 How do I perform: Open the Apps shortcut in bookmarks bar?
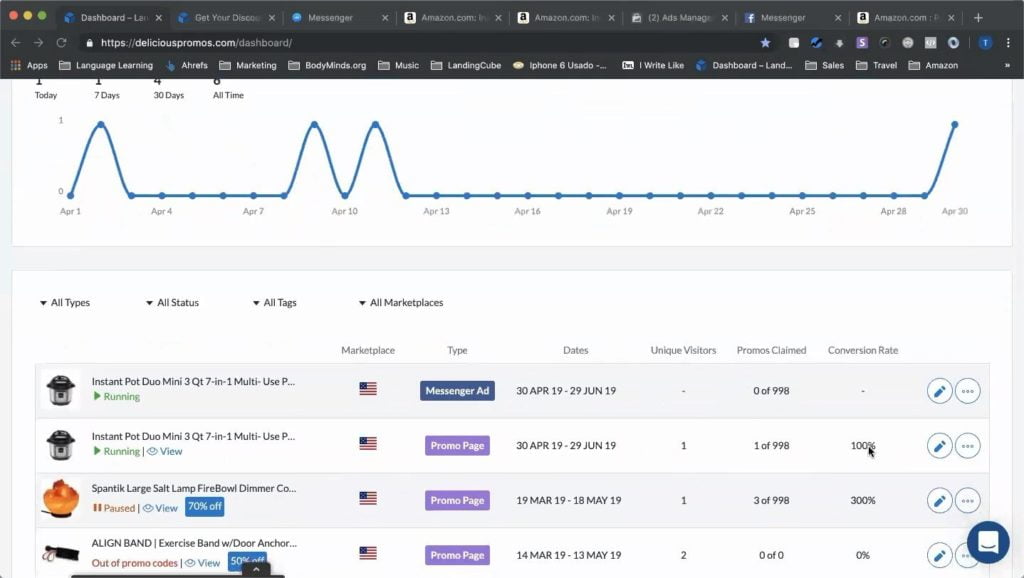pyautogui.click(x=29, y=65)
